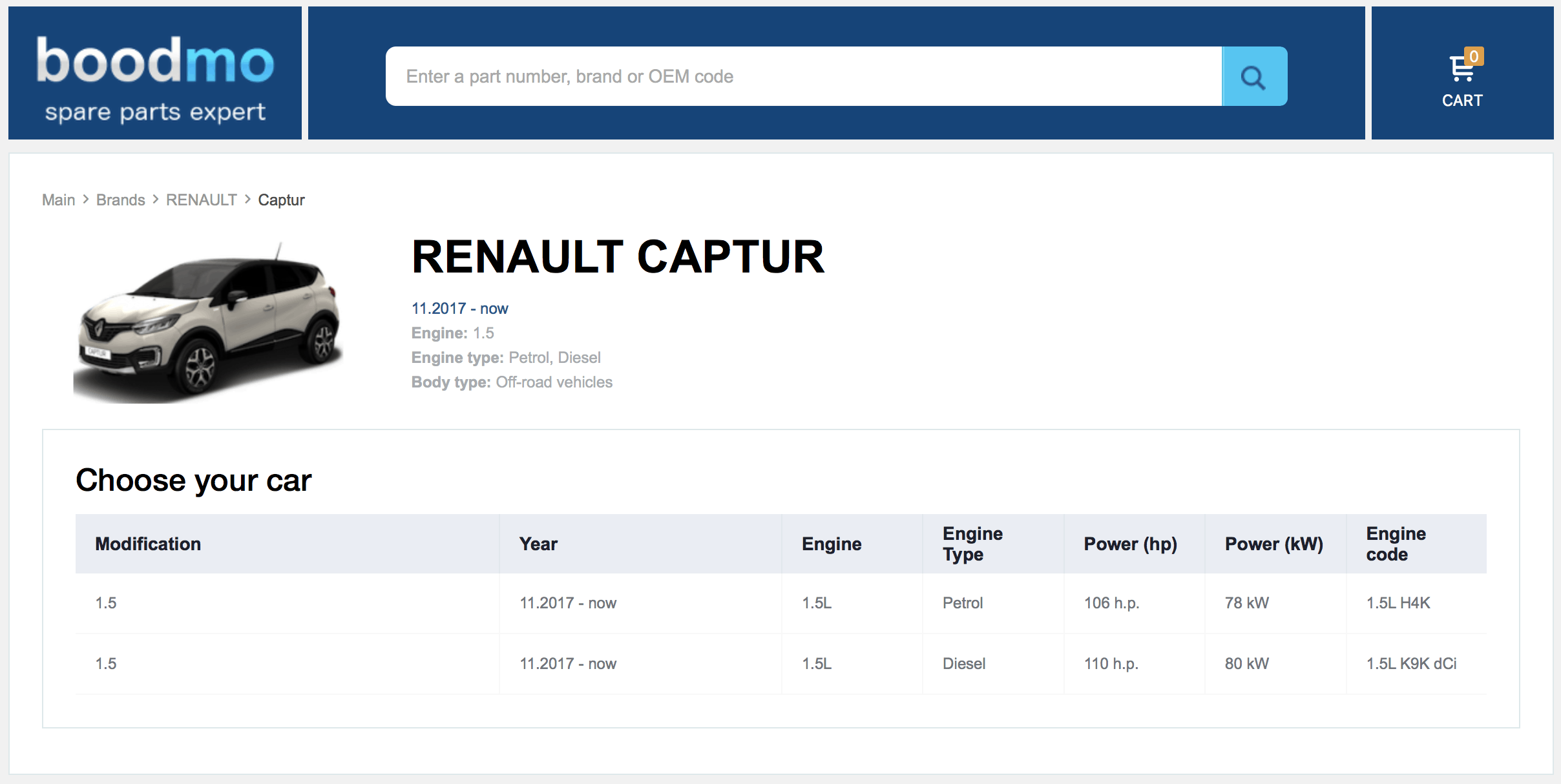Click the 1.5L H4K engine code cell
Image resolution: width=1561 pixels, height=784 pixels.
click(1398, 603)
